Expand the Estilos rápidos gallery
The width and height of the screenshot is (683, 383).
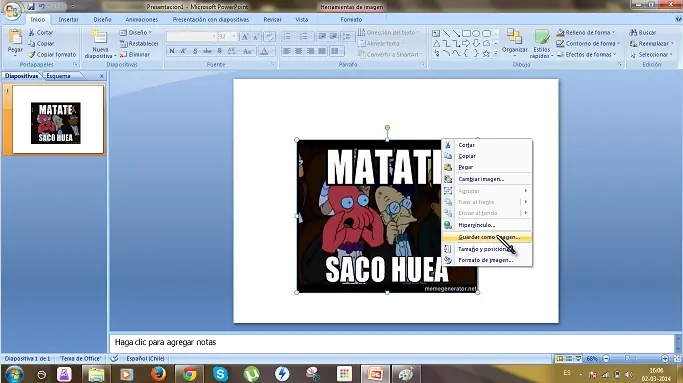(541, 44)
